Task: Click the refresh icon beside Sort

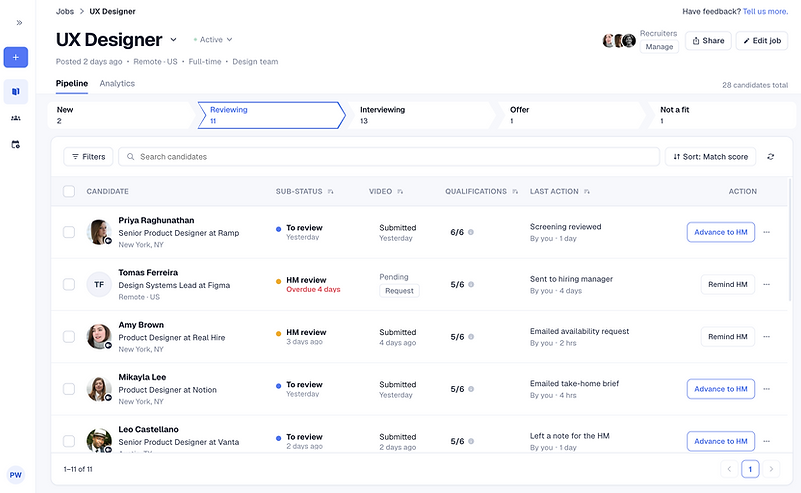Action: [770, 157]
